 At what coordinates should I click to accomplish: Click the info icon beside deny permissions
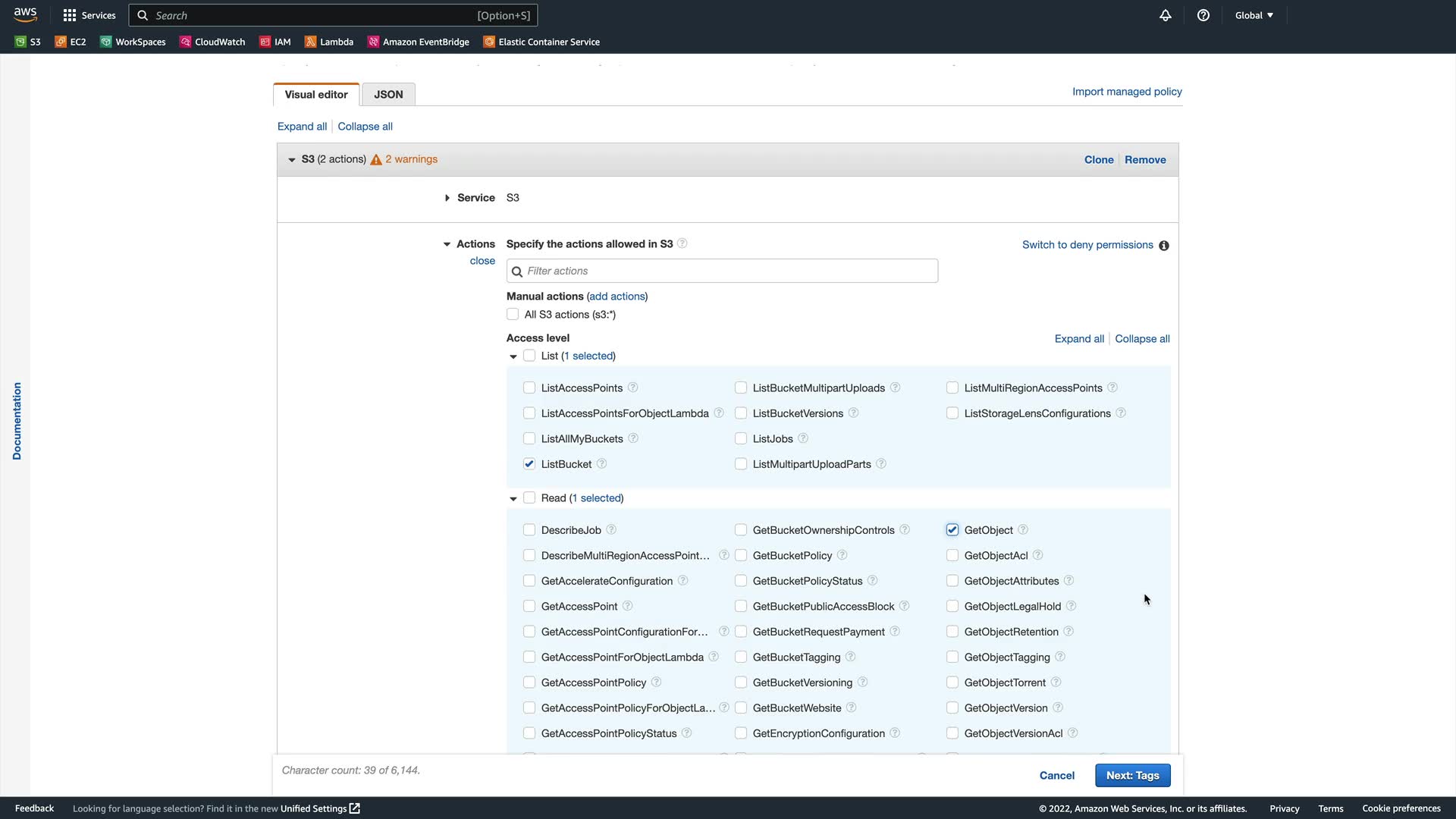point(1164,246)
